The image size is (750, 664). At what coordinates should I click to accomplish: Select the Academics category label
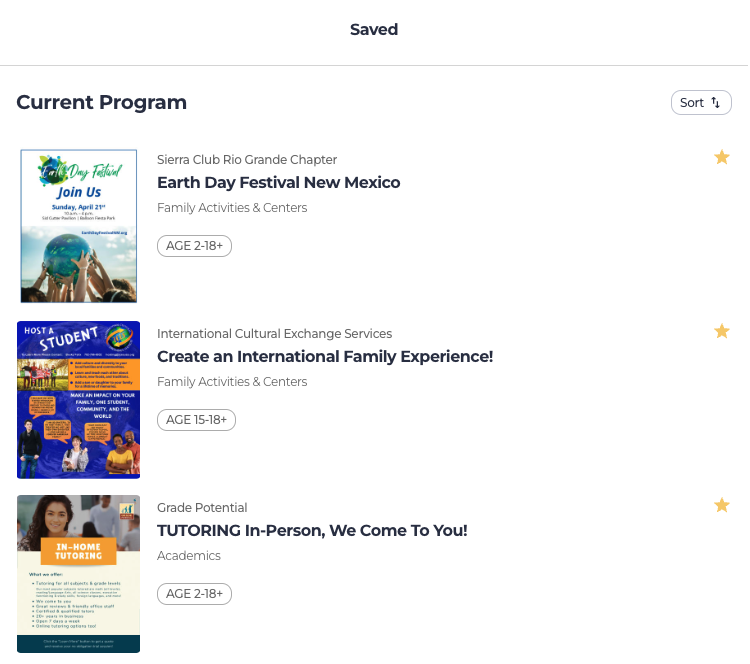[189, 556]
